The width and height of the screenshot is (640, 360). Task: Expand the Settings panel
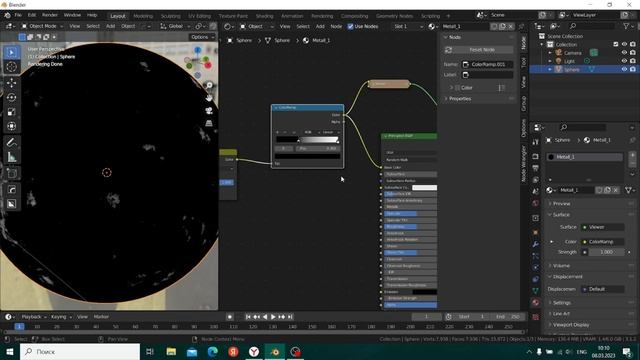pyautogui.click(x=562, y=303)
